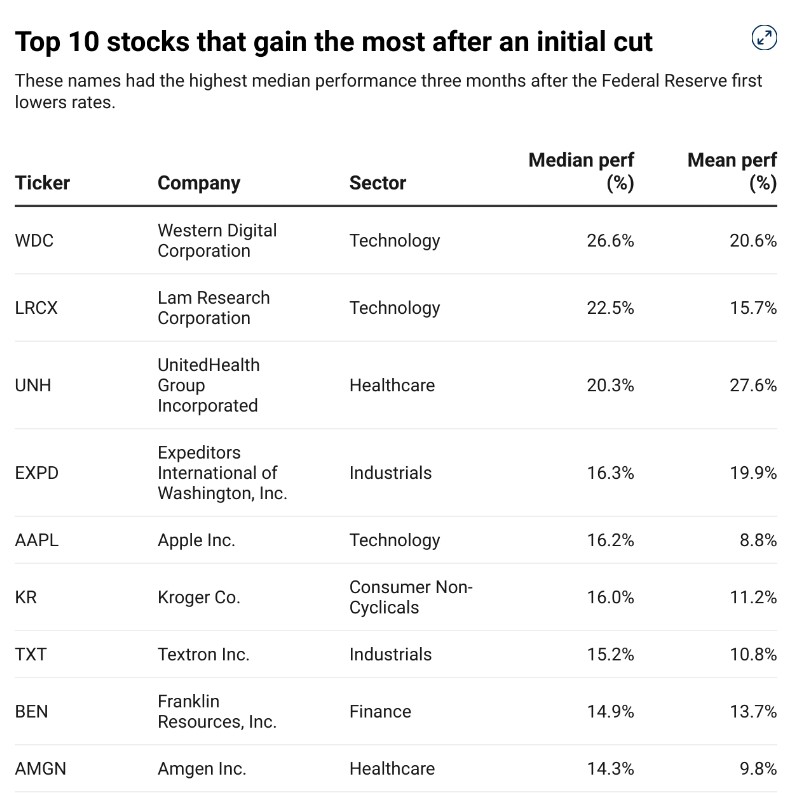Sort by the Ticker column header
The height and width of the screenshot is (793, 795).
point(42,183)
